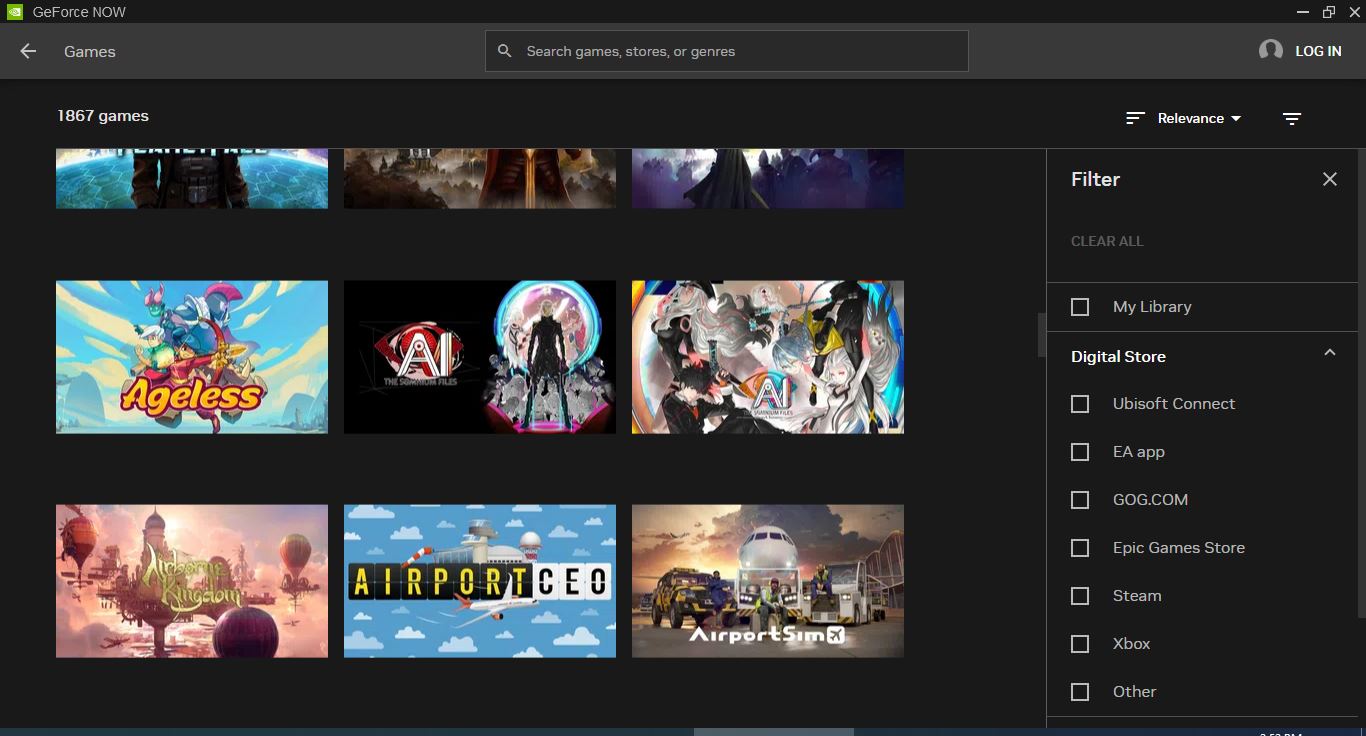Click the user avatar icon
This screenshot has height=736, width=1366.
(1271, 50)
